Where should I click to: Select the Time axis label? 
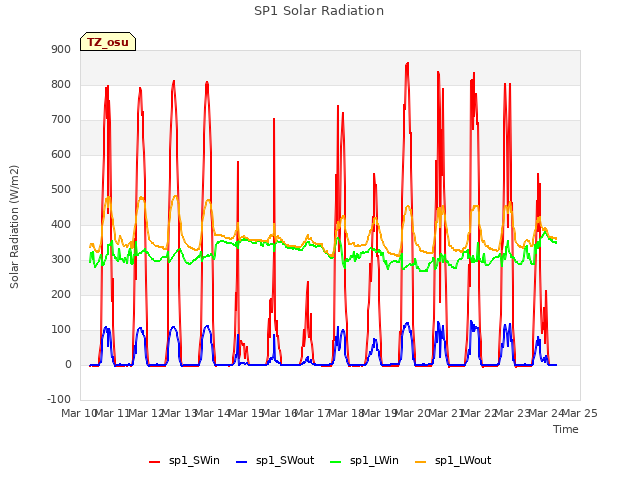coord(566,429)
